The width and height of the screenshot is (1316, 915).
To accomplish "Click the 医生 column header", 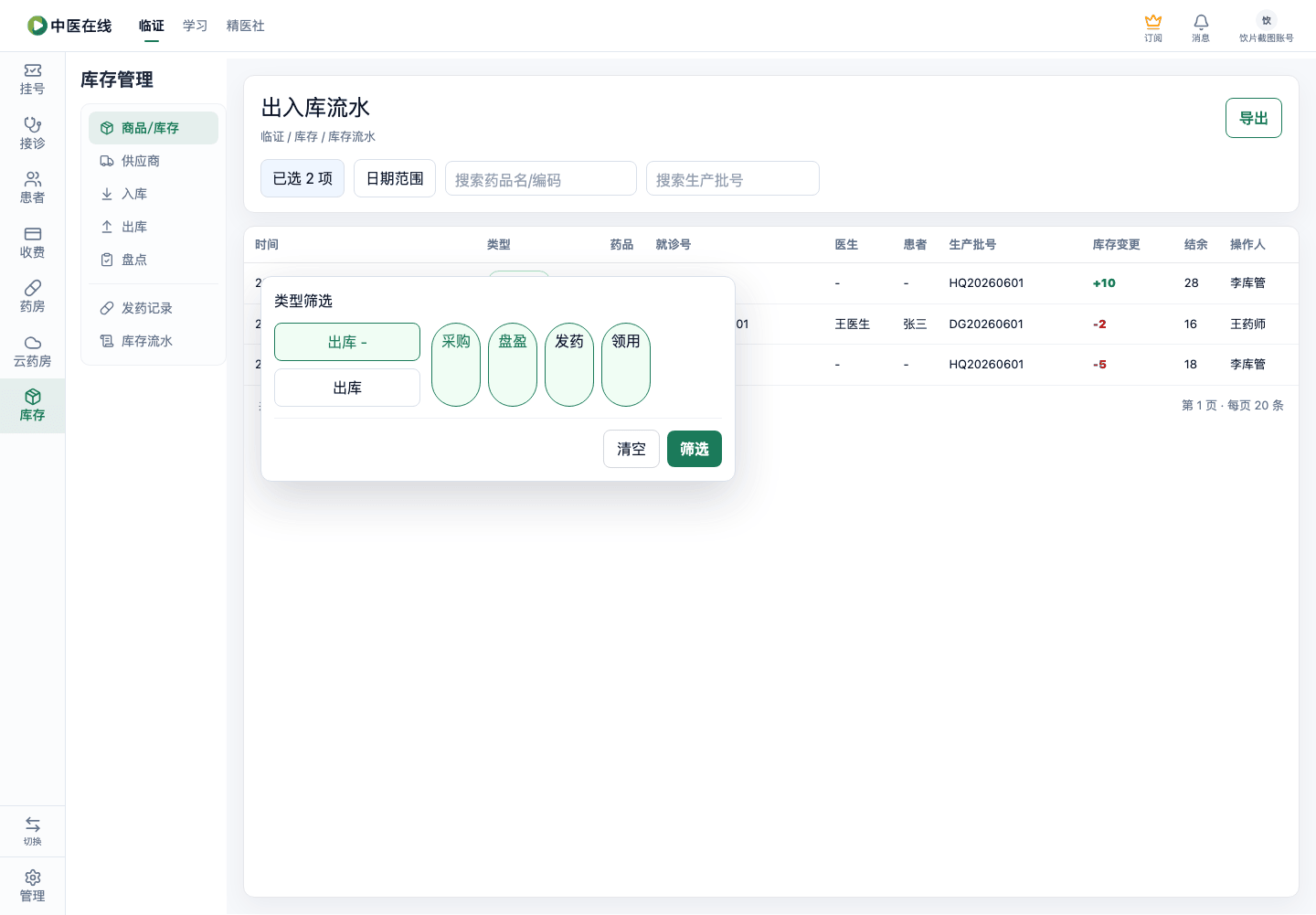I will click(x=847, y=245).
